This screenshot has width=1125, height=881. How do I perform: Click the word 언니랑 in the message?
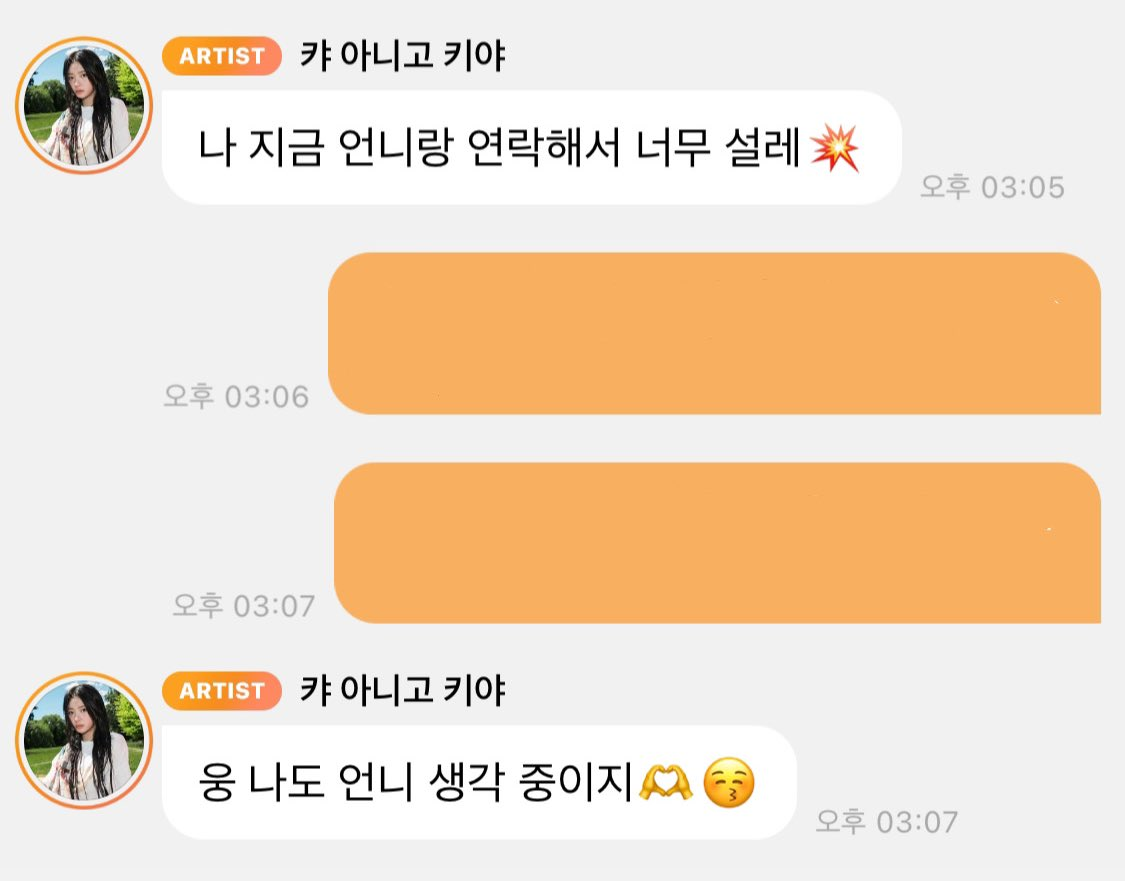pos(395,148)
